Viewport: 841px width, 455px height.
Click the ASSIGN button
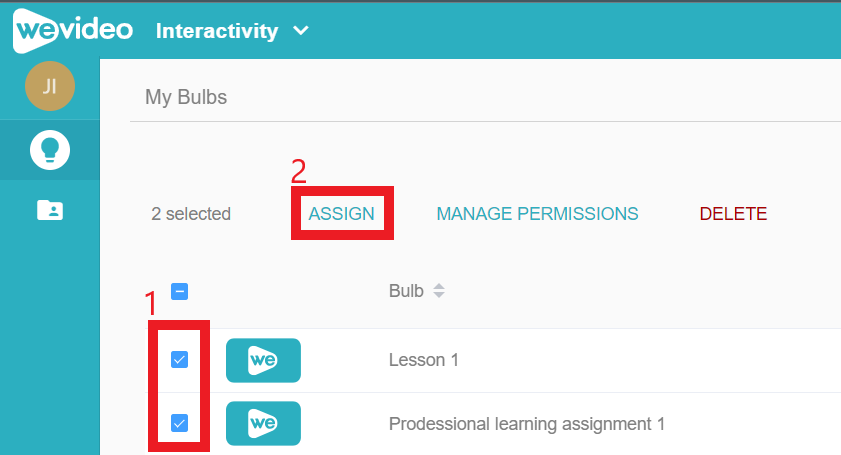342,214
